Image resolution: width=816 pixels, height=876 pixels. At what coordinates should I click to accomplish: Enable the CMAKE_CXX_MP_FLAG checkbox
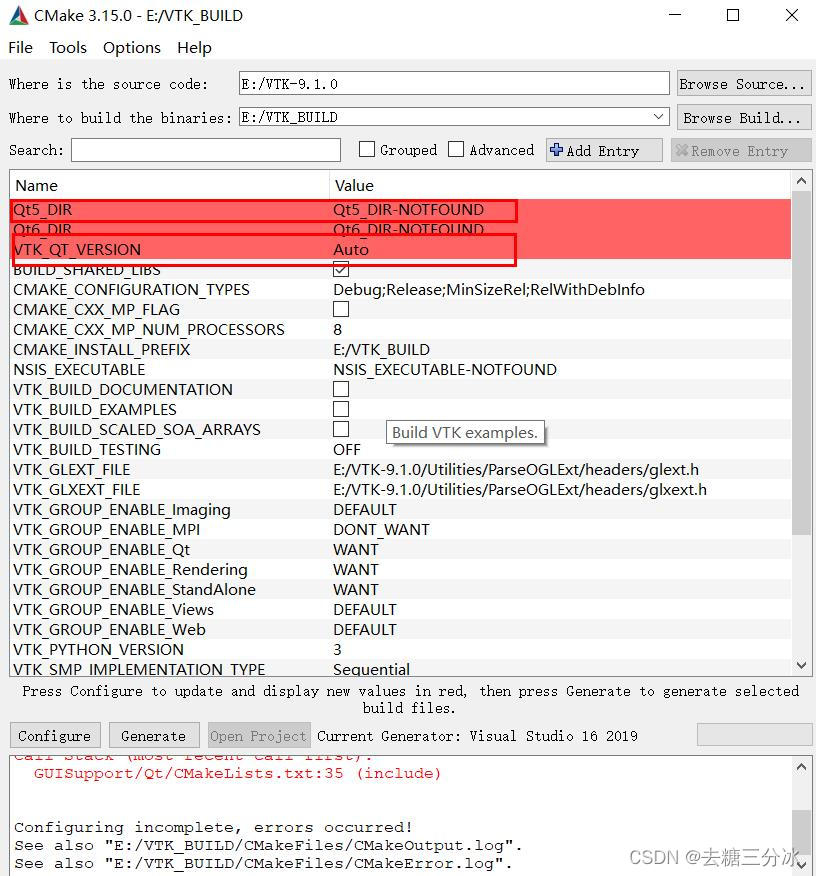(x=341, y=310)
